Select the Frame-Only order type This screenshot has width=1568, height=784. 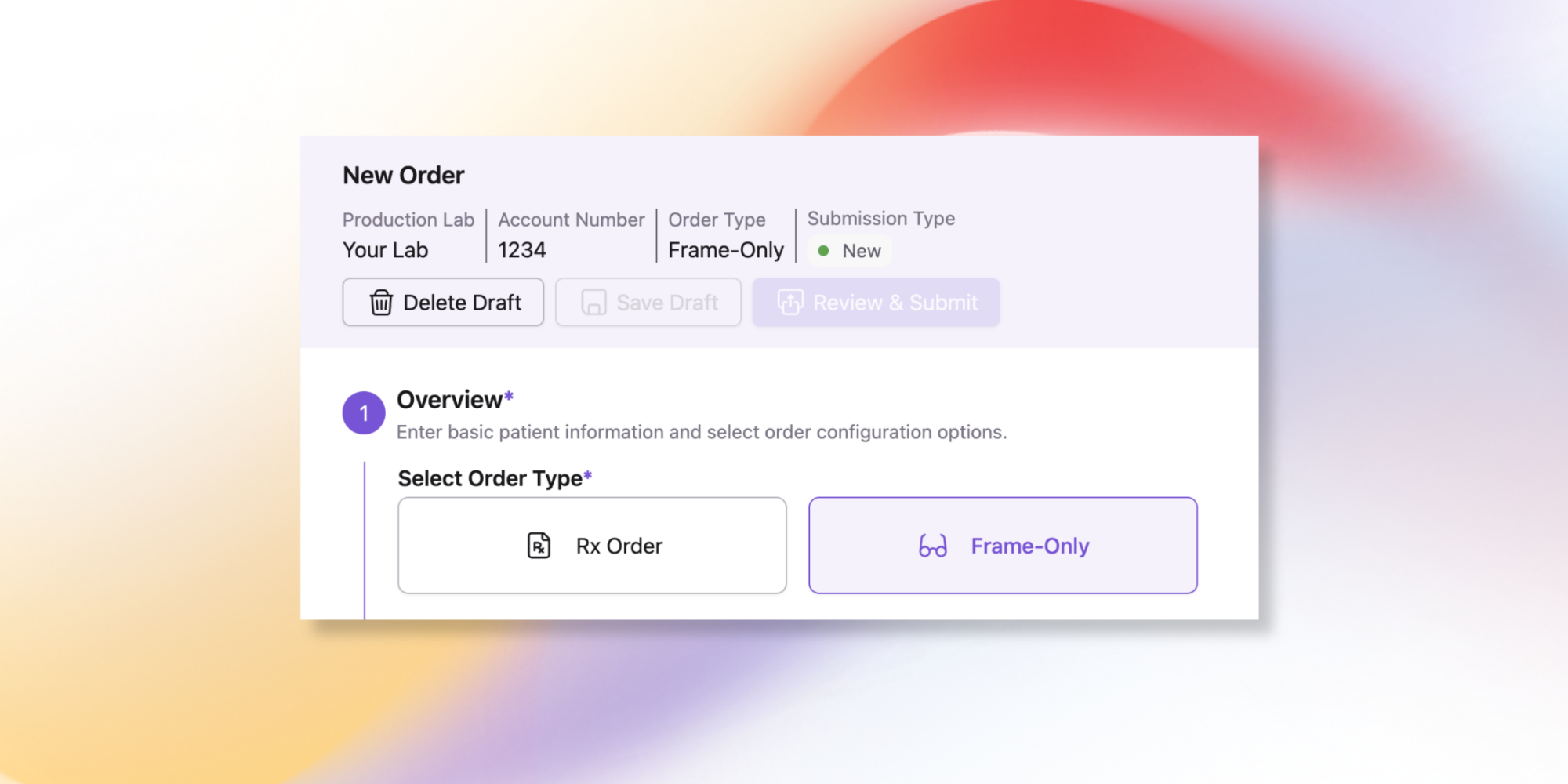(1004, 545)
